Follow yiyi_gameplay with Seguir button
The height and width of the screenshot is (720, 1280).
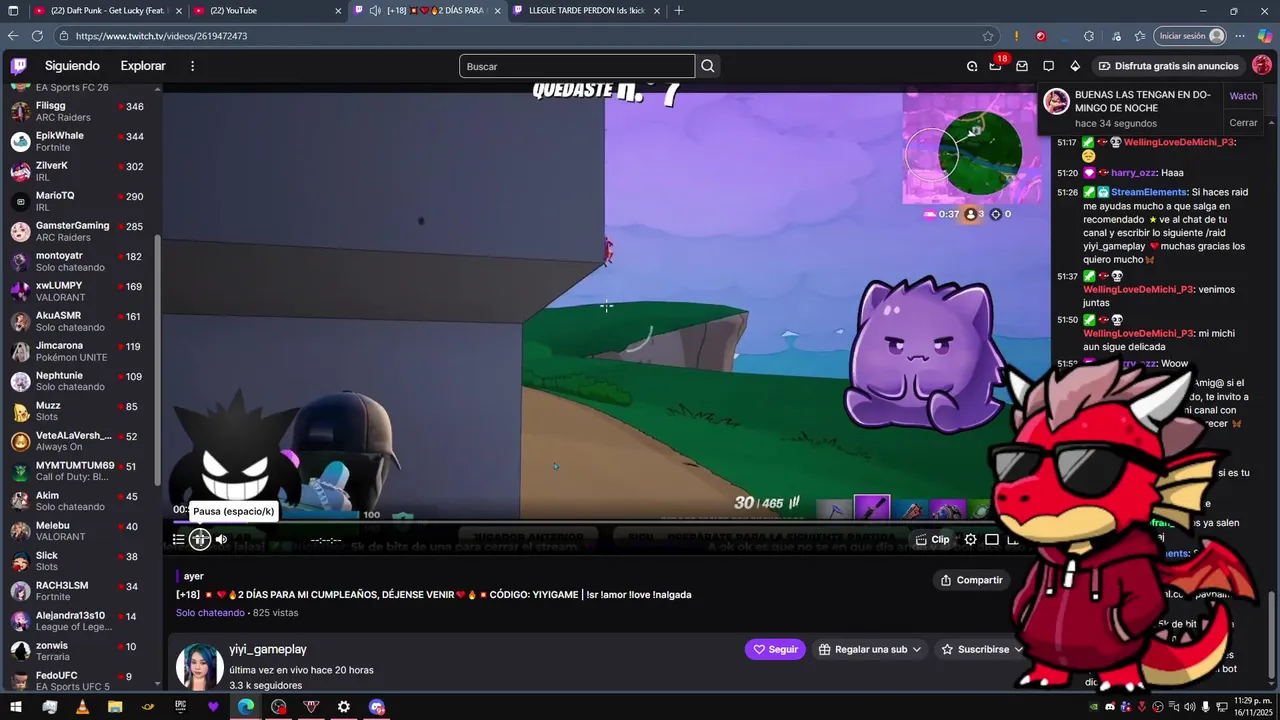click(x=775, y=649)
